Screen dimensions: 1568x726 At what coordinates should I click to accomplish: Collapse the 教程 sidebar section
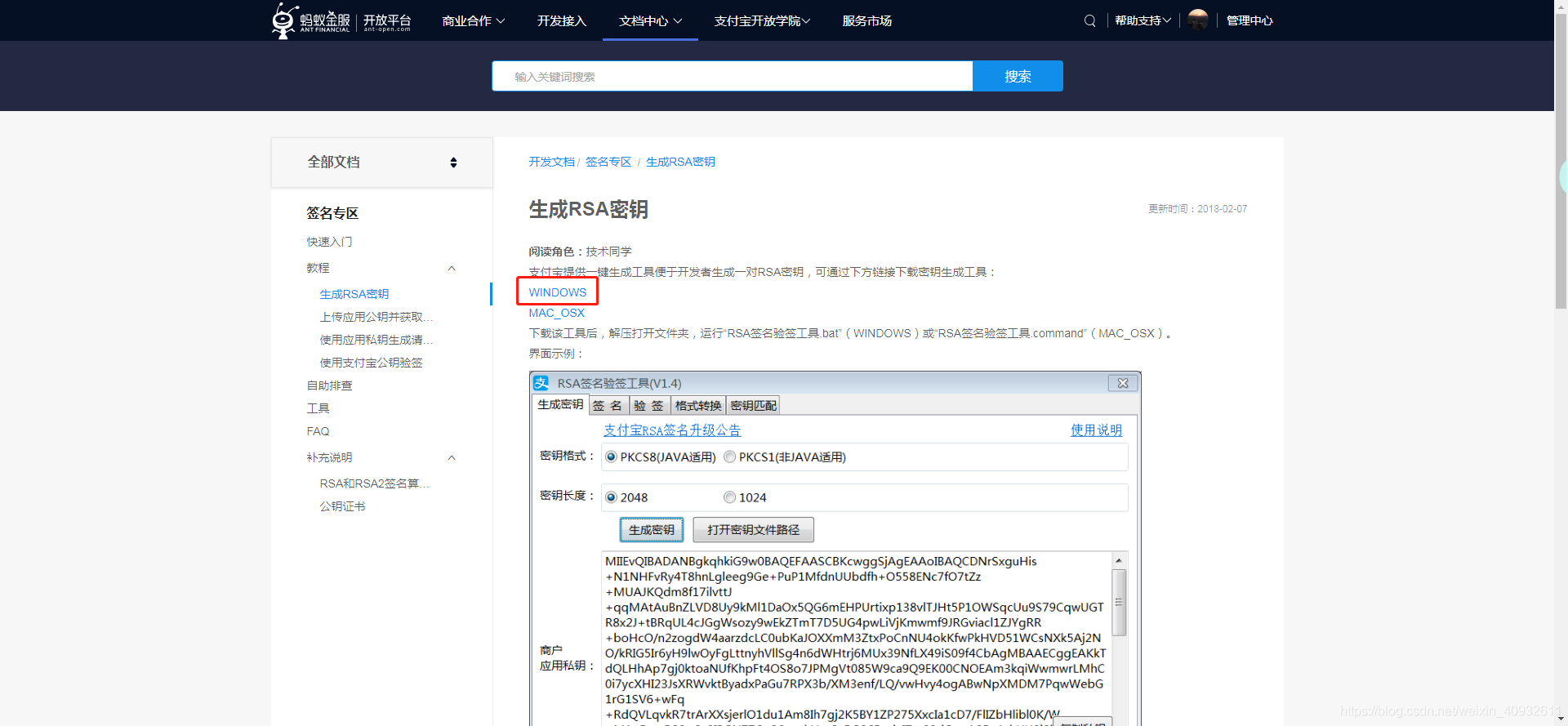tap(452, 269)
